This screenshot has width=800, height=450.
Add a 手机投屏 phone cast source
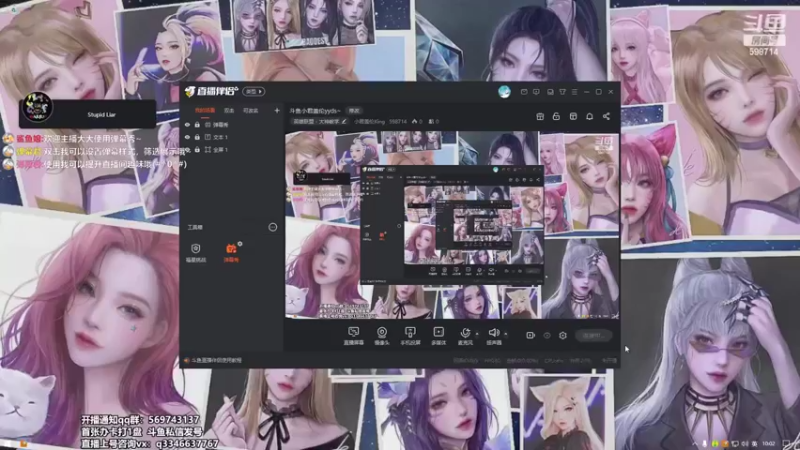[x=410, y=336]
